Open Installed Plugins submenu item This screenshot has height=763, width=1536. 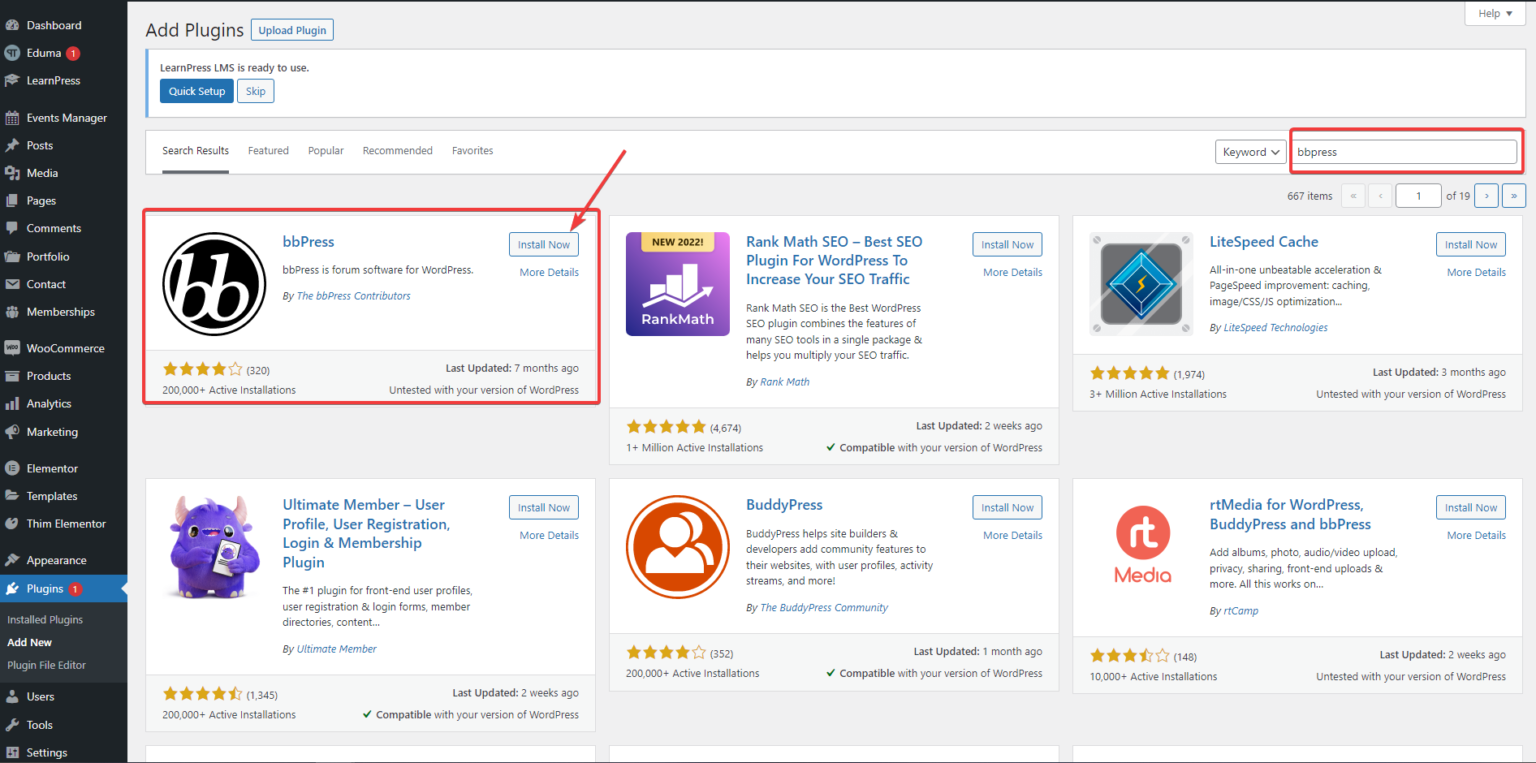pos(45,620)
